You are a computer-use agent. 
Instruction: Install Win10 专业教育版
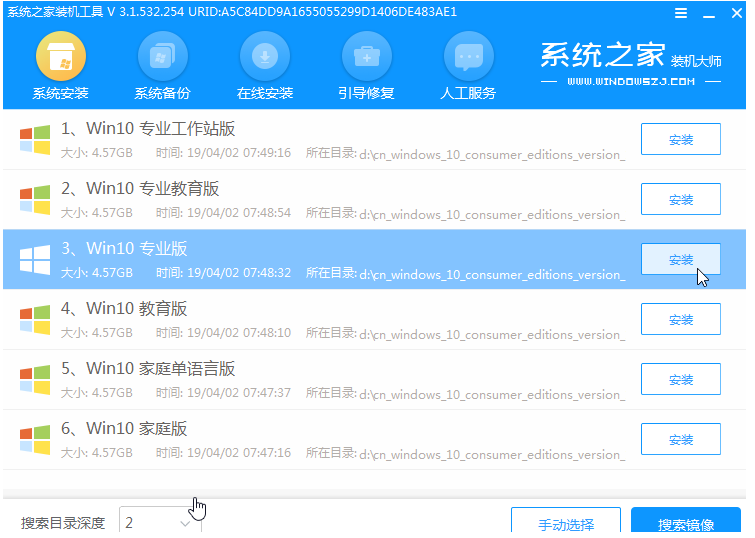680,199
